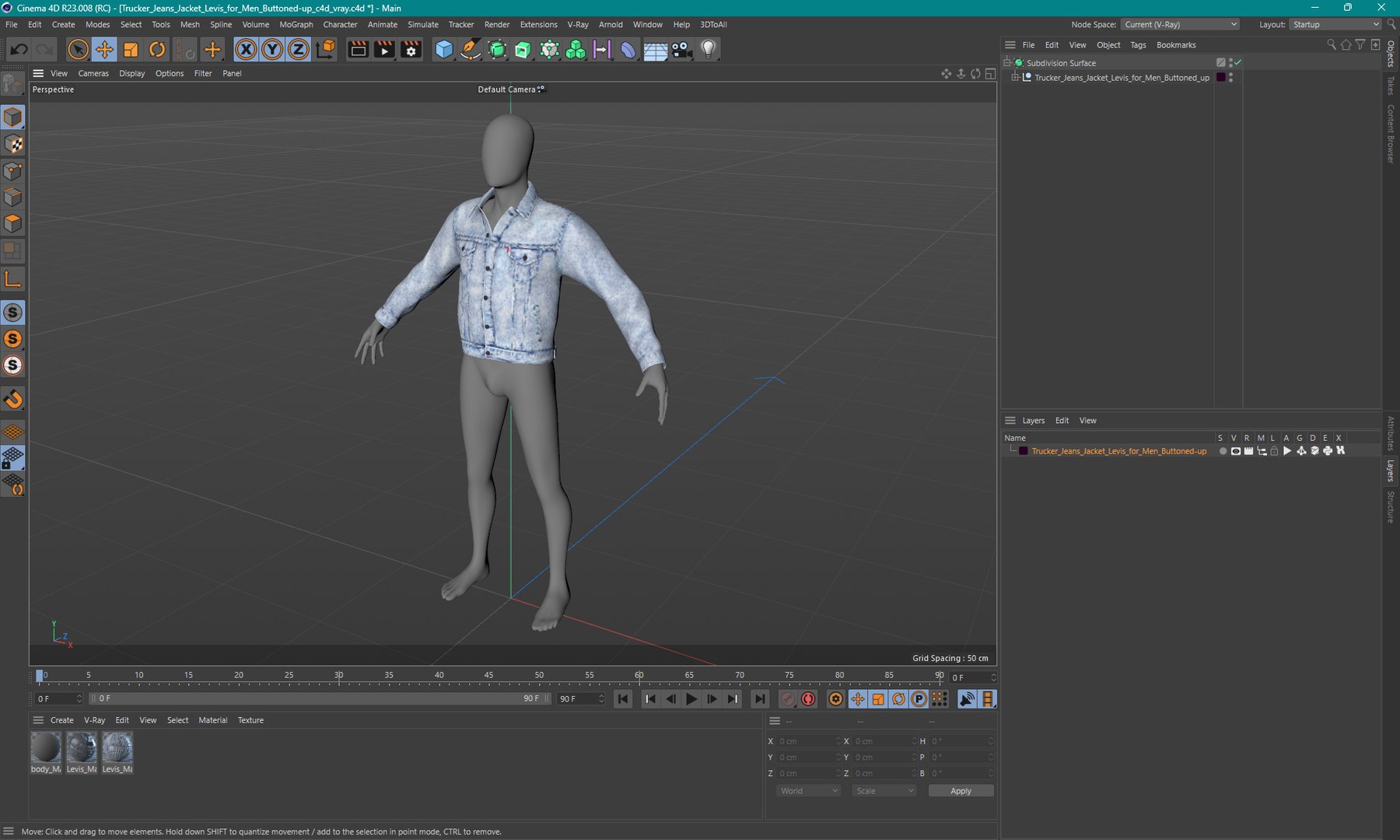The image size is (1400, 840).
Task: Select the Live Selection tool
Action: click(78, 50)
